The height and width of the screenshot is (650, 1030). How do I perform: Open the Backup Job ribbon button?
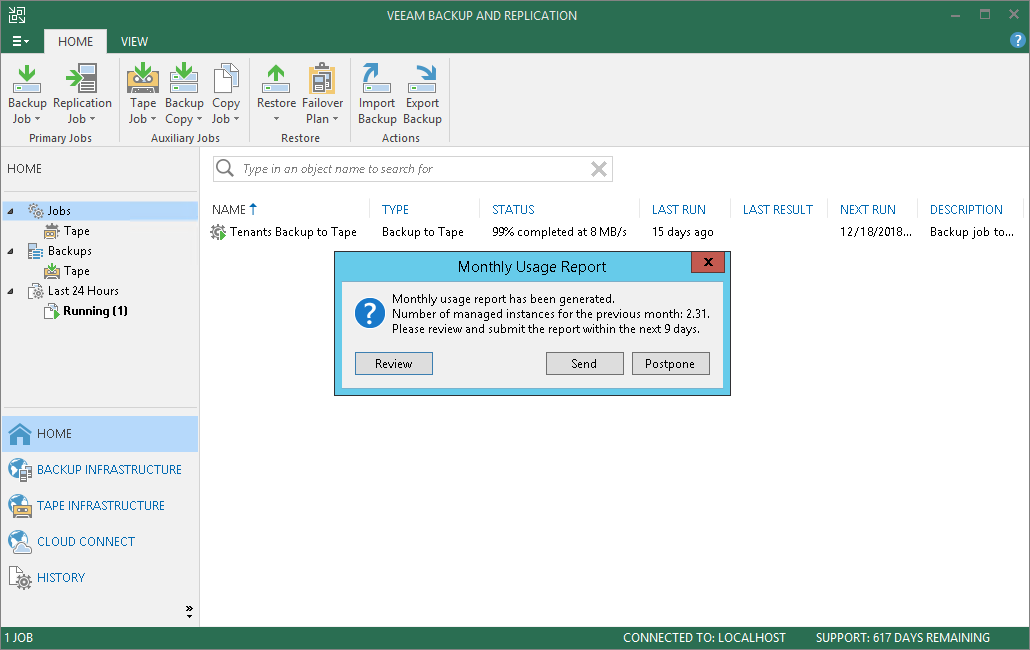pos(27,94)
